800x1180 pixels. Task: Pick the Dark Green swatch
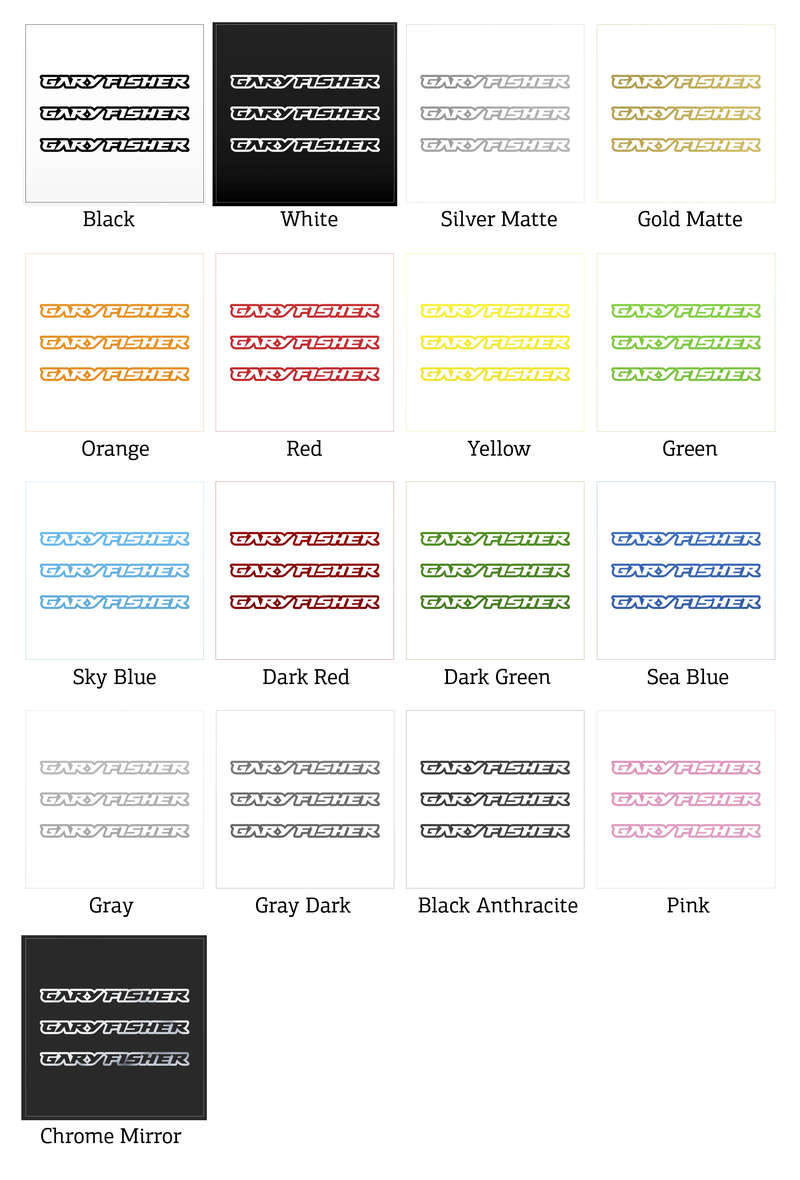coord(495,570)
